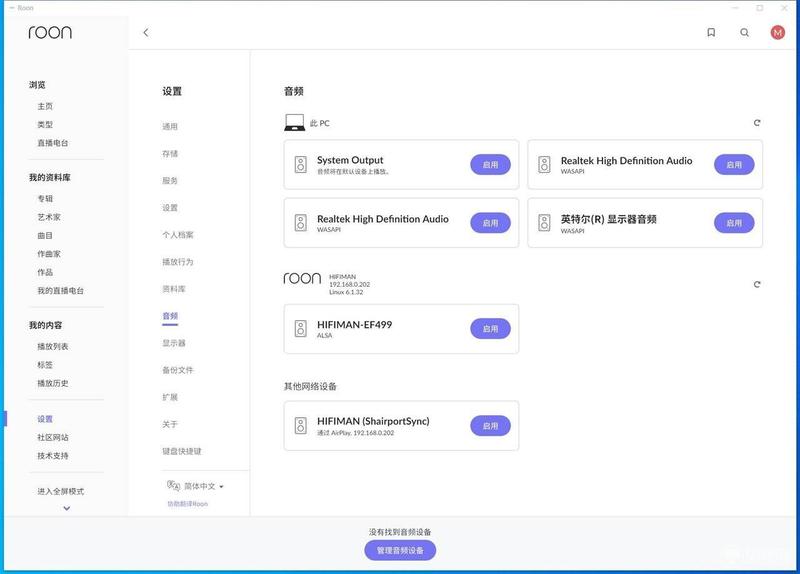Viewport: 800px width, 574px height.
Task: Click the 管理音频设备 button
Action: pos(400,551)
